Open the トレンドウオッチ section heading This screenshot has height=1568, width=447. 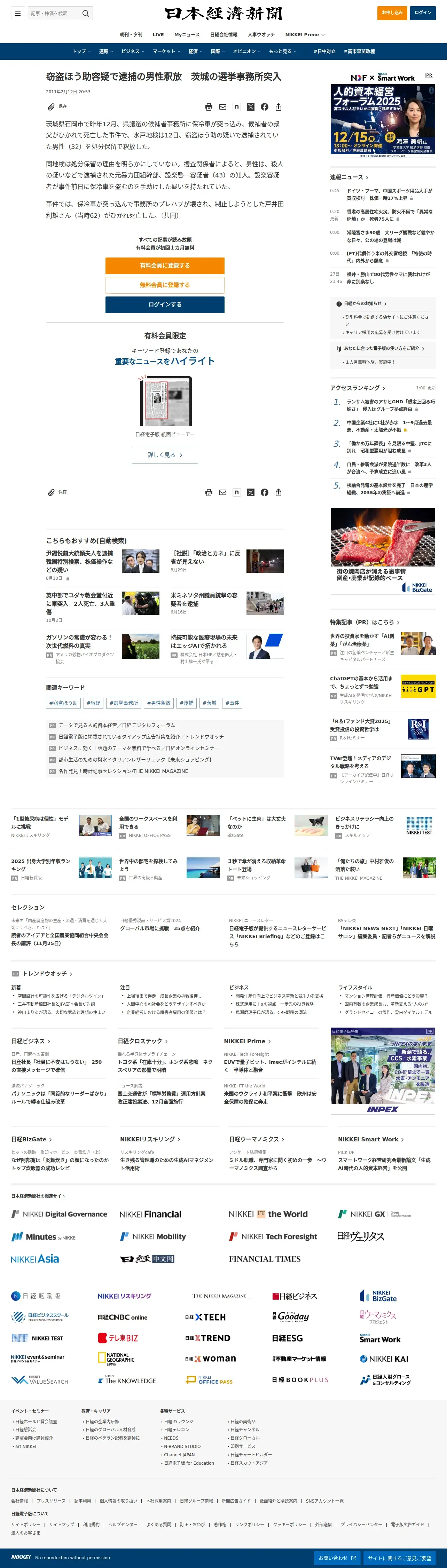(47, 973)
